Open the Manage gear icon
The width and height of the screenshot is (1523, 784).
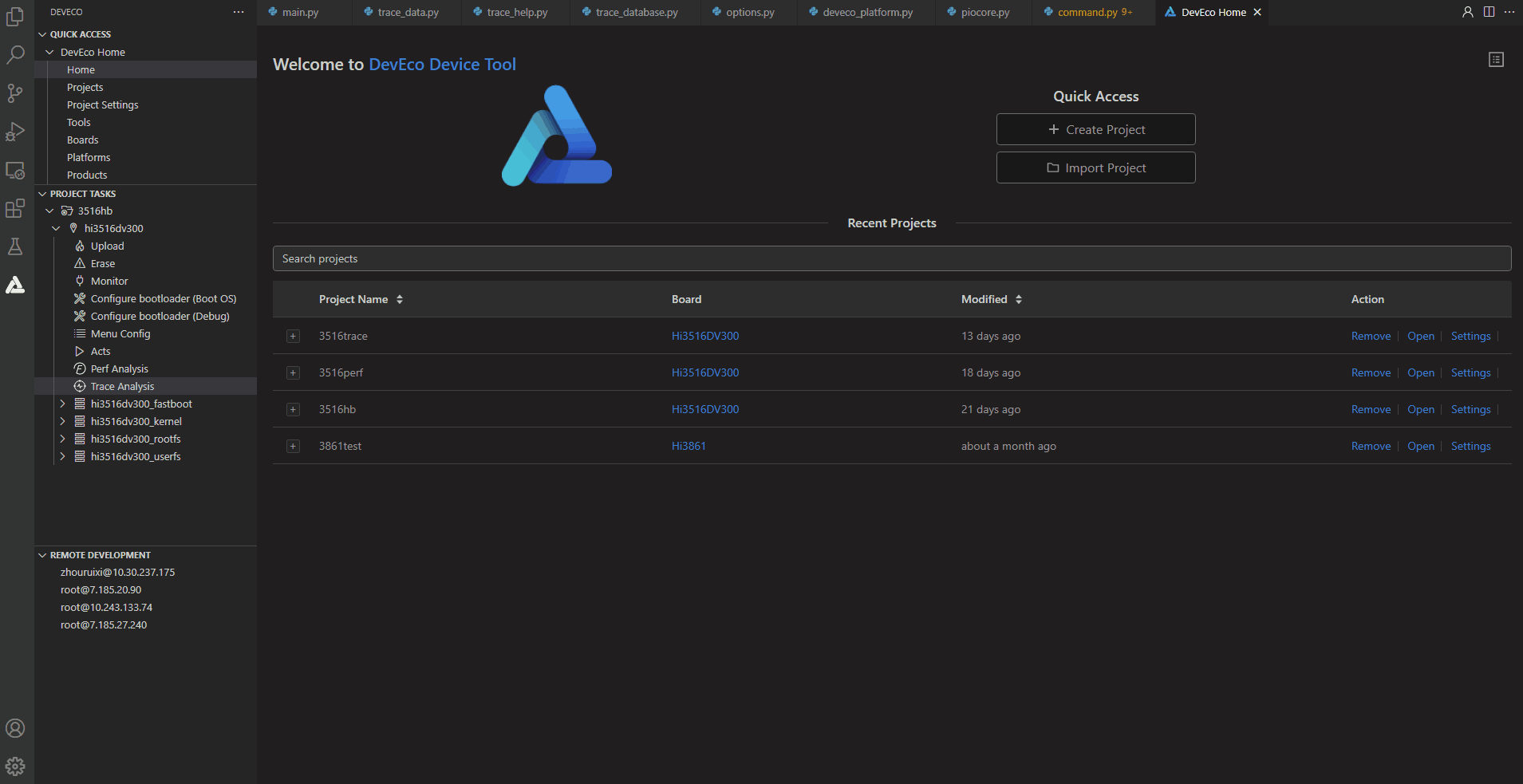coord(15,766)
